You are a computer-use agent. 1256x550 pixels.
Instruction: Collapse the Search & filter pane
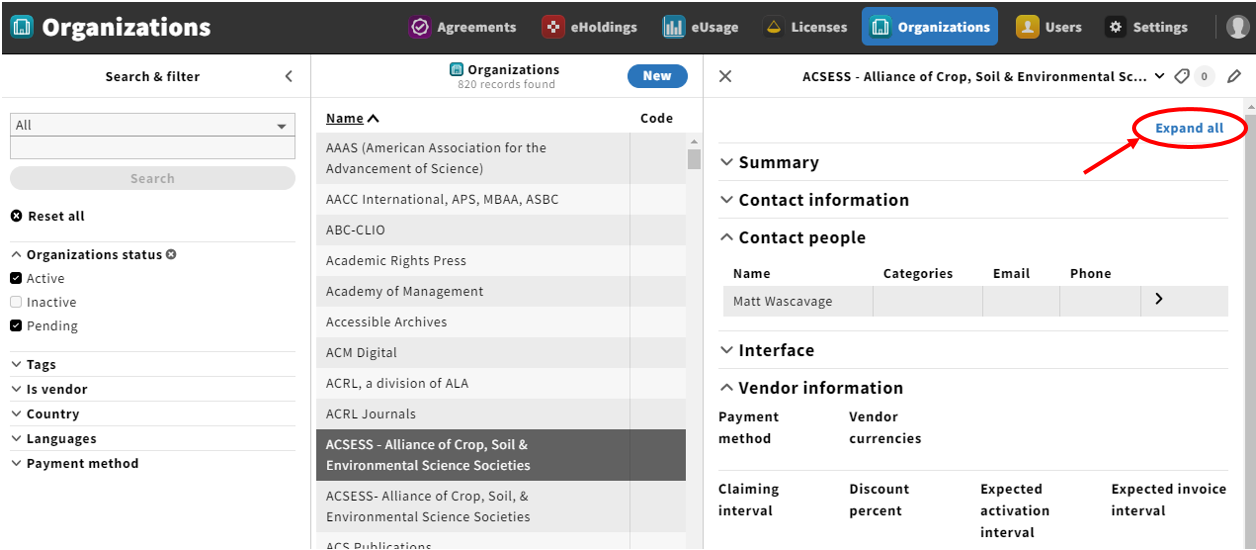tap(289, 76)
